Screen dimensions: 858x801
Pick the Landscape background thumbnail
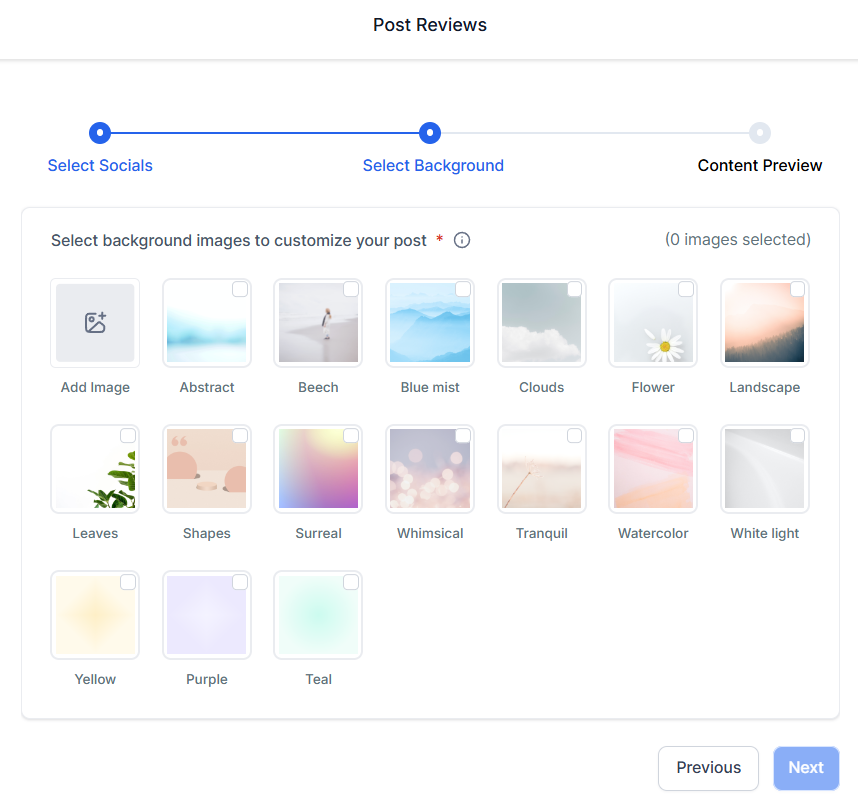coord(764,323)
